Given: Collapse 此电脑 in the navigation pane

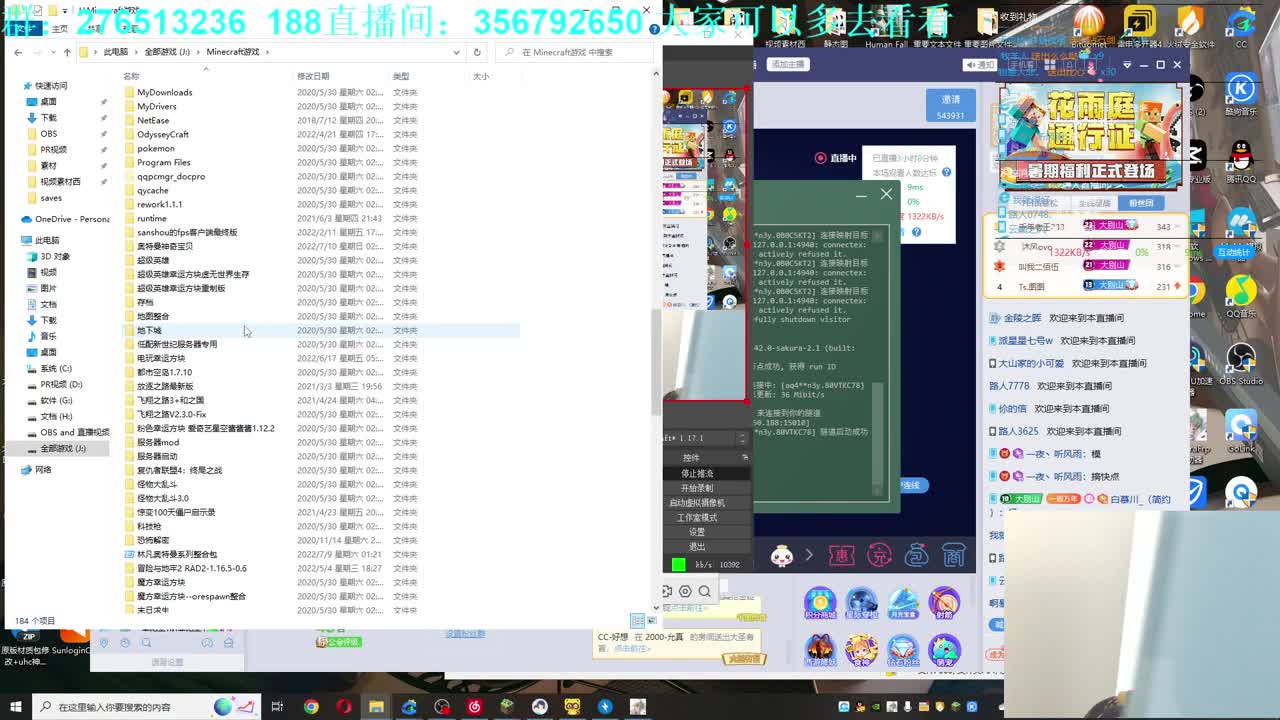Looking at the screenshot, I should point(16,240).
